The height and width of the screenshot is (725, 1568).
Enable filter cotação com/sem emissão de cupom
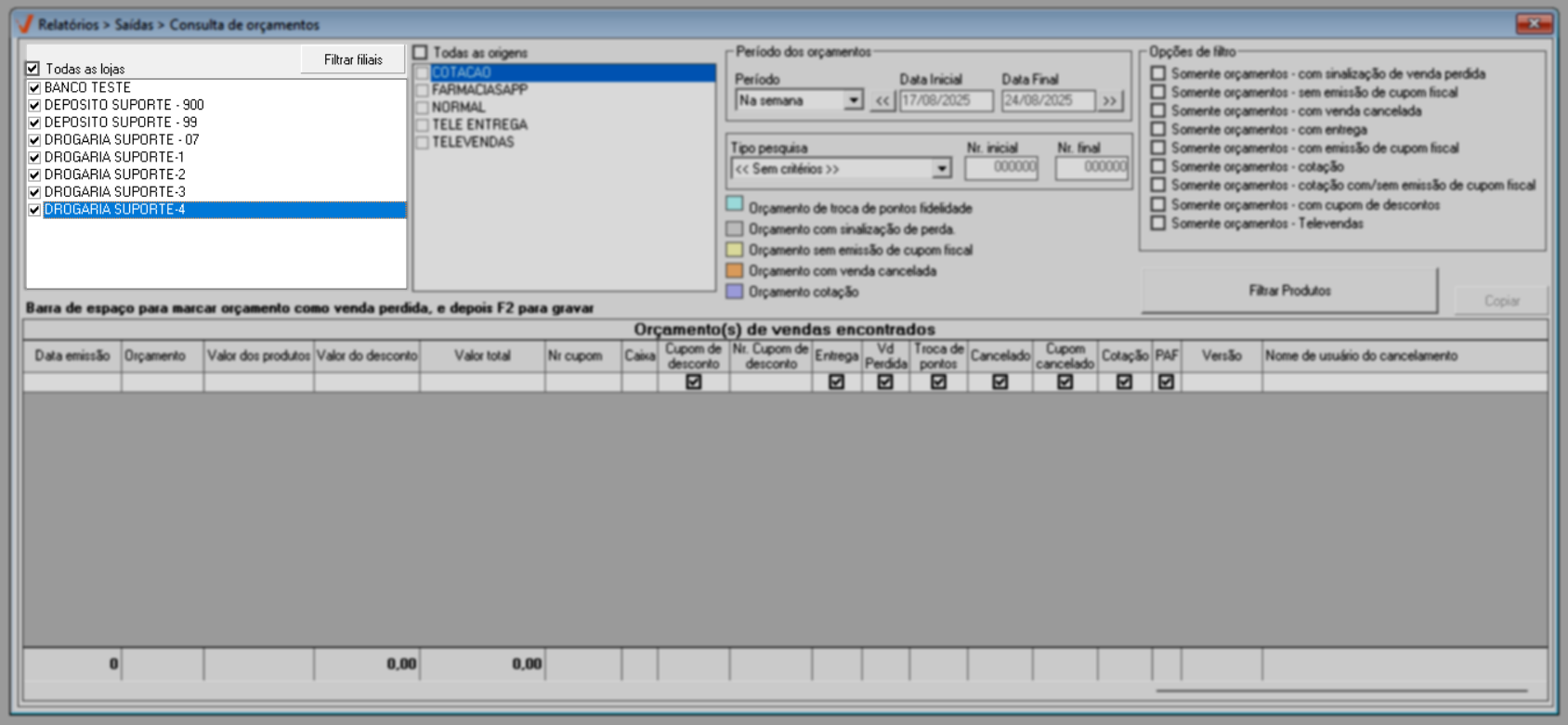coord(1158,185)
